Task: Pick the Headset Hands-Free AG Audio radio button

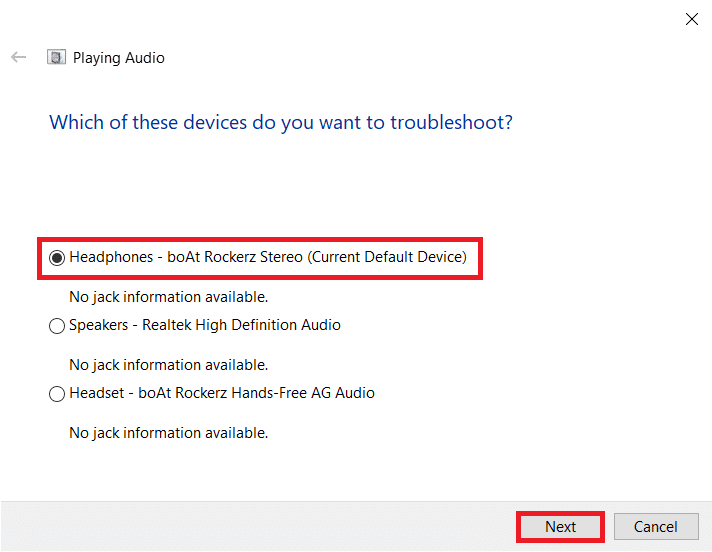Action: tap(57, 394)
